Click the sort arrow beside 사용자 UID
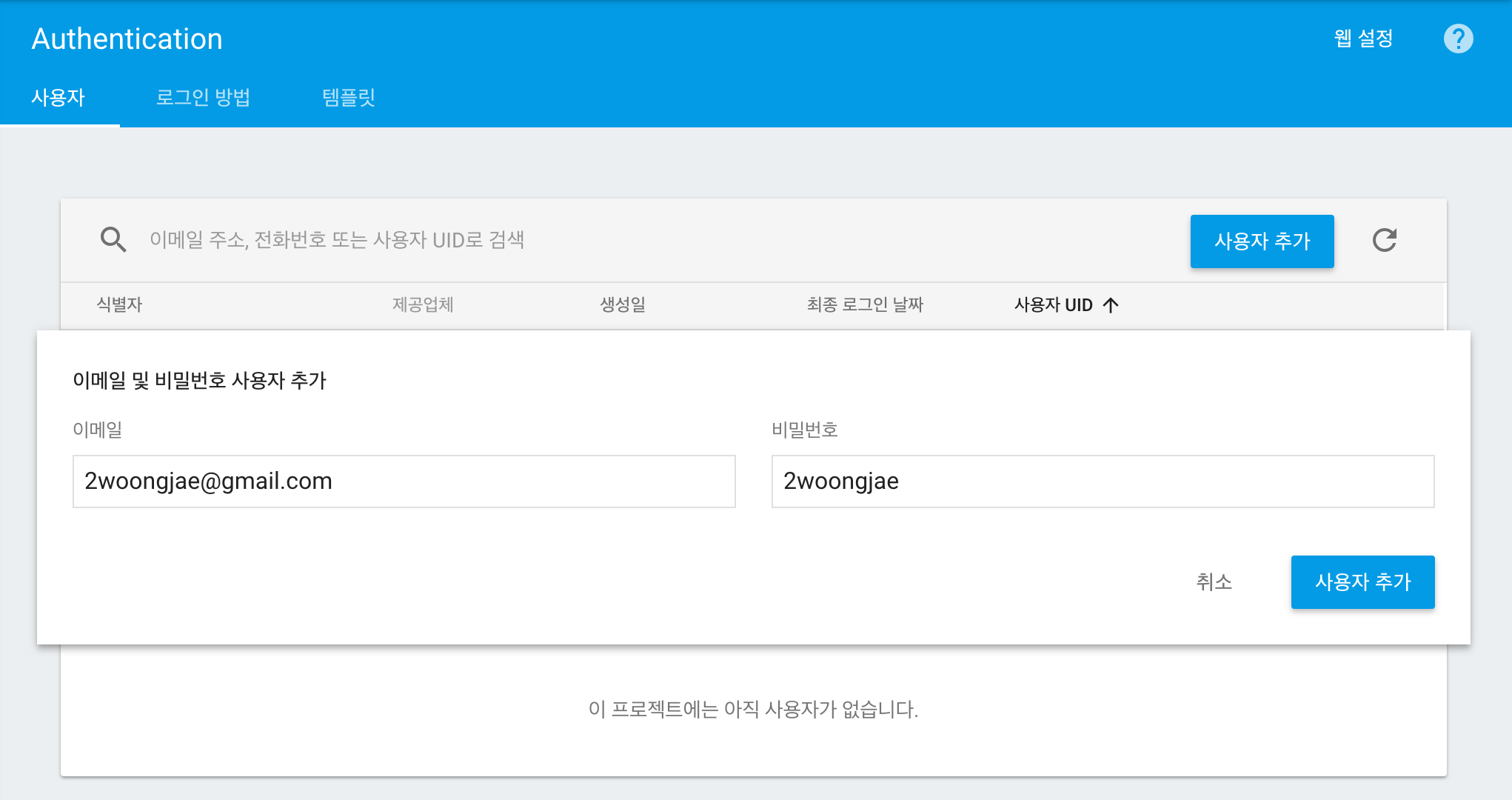This screenshot has height=800, width=1512. click(x=1111, y=305)
